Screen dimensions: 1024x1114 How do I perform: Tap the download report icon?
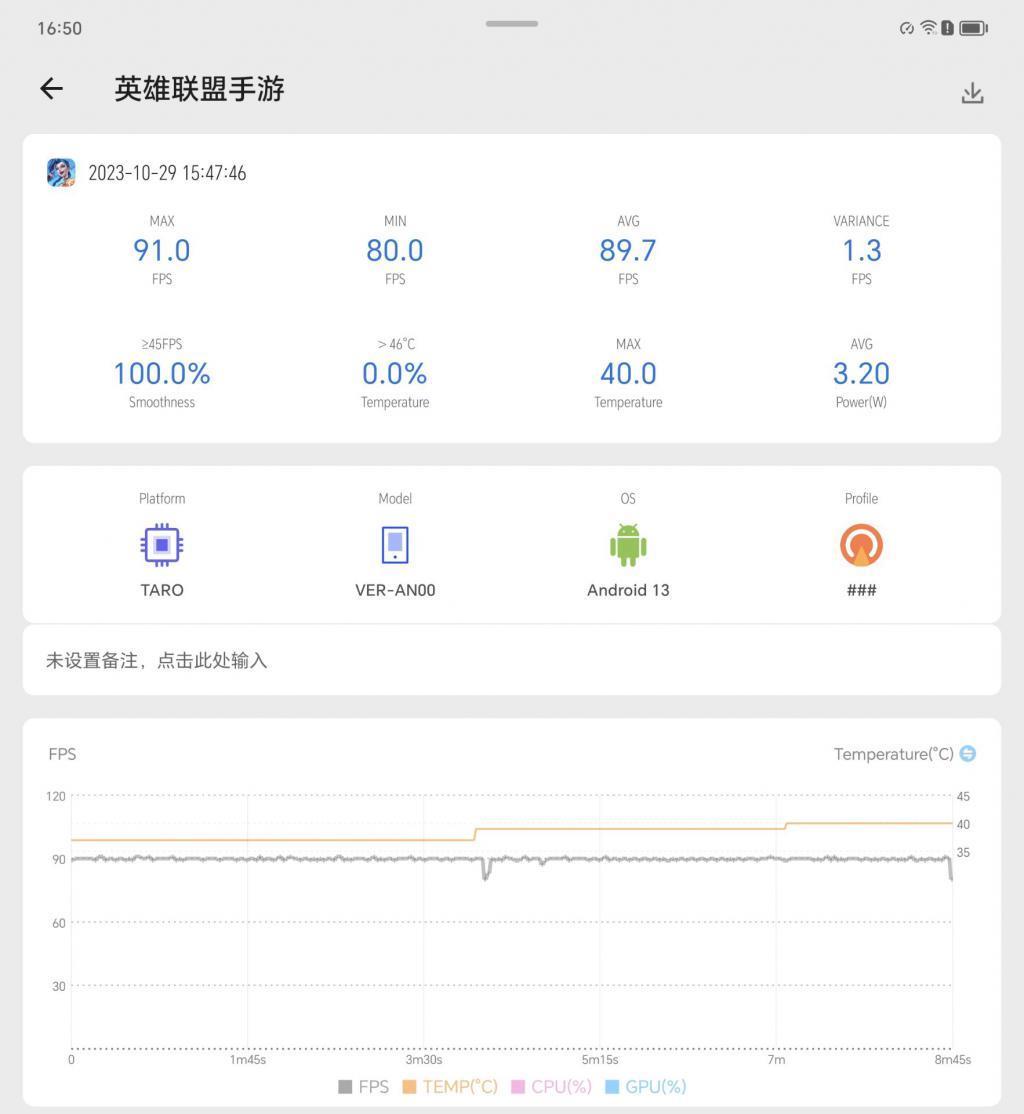(x=972, y=93)
